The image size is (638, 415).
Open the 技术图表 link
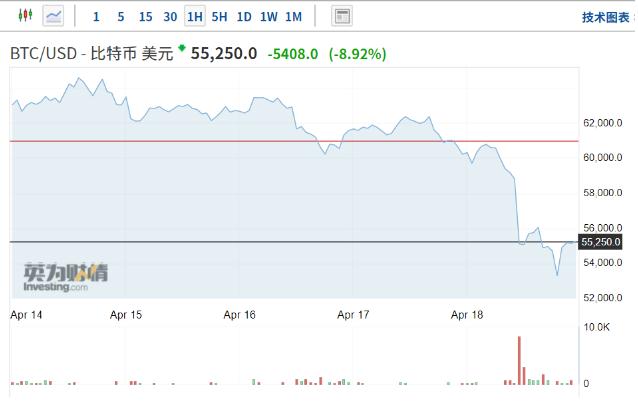pos(606,17)
